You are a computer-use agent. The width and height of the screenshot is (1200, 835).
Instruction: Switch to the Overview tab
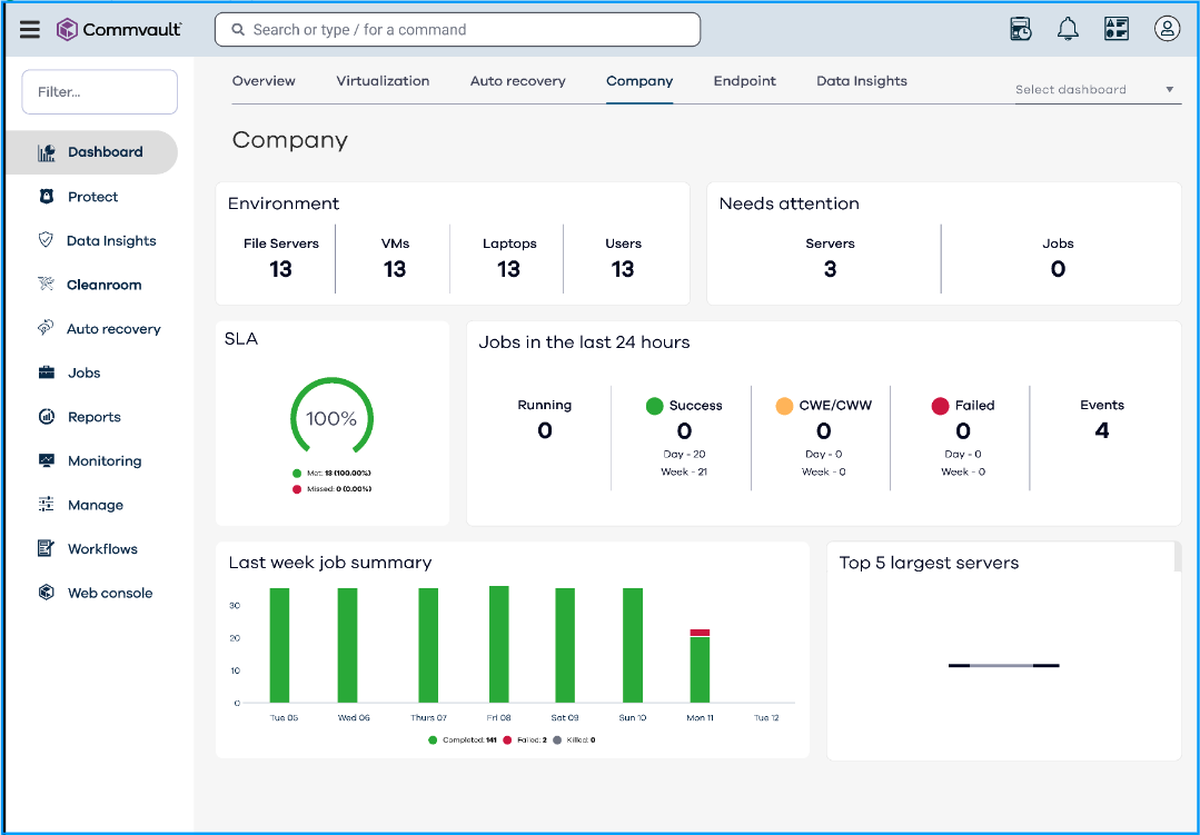(263, 81)
